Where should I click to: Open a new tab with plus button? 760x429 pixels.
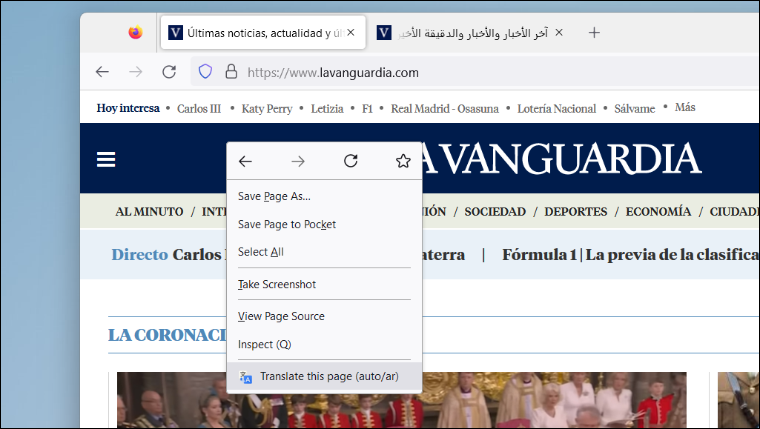coord(594,32)
